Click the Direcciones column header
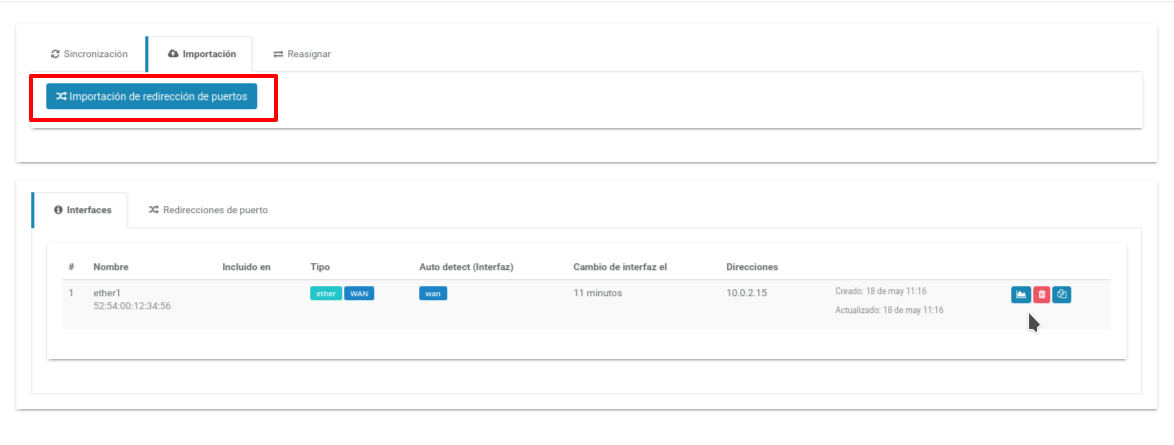The height and width of the screenshot is (445, 1174). tap(752, 267)
